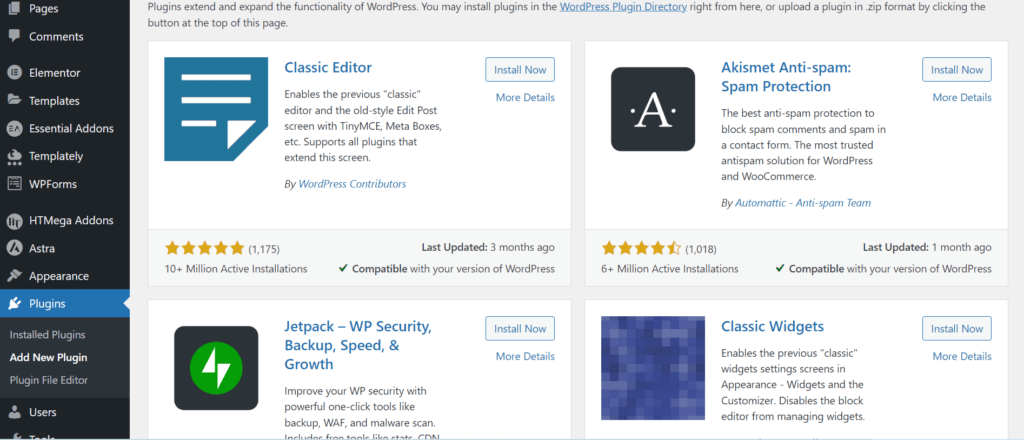Click the Classic Widgets title link
Viewport: 1024px width, 440px height.
point(773,326)
